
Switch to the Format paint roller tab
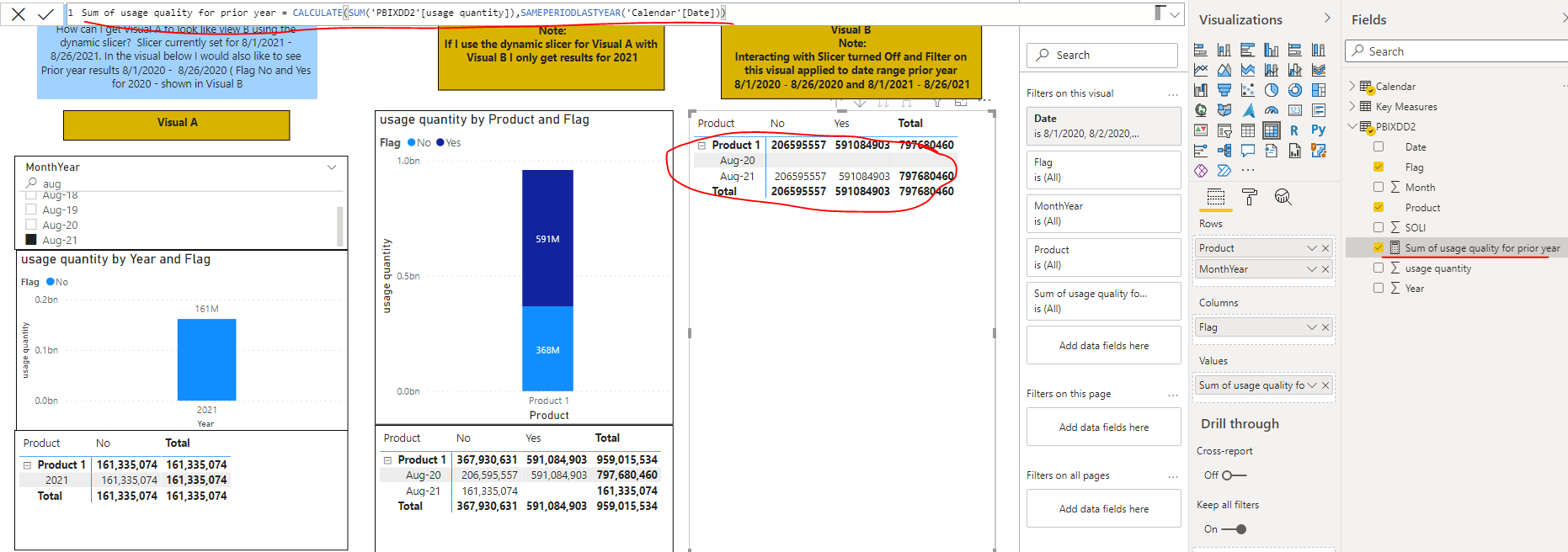pos(1250,198)
